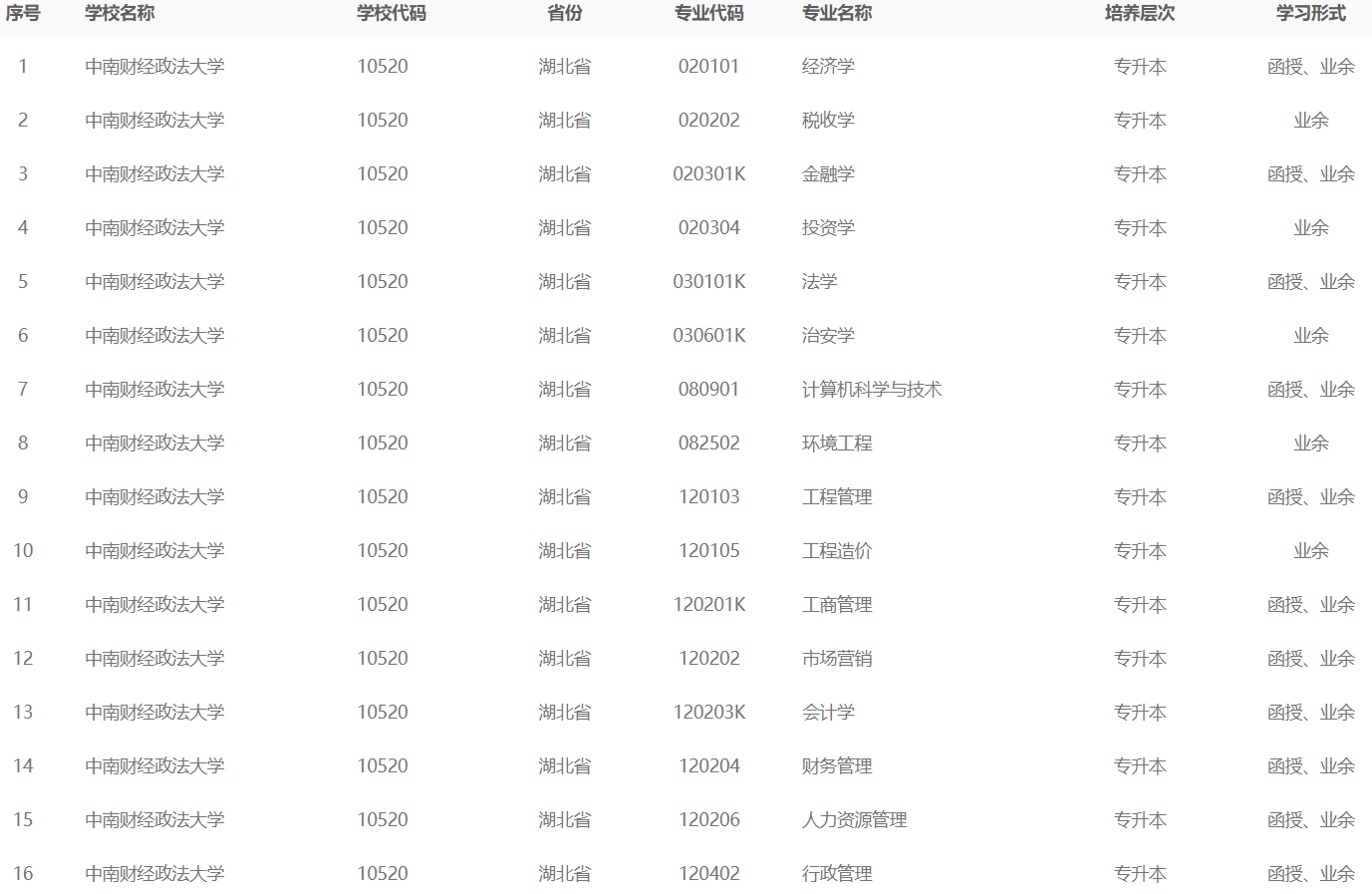Click major code 120203K
This screenshot has height=894, width=1372.
pos(709,713)
